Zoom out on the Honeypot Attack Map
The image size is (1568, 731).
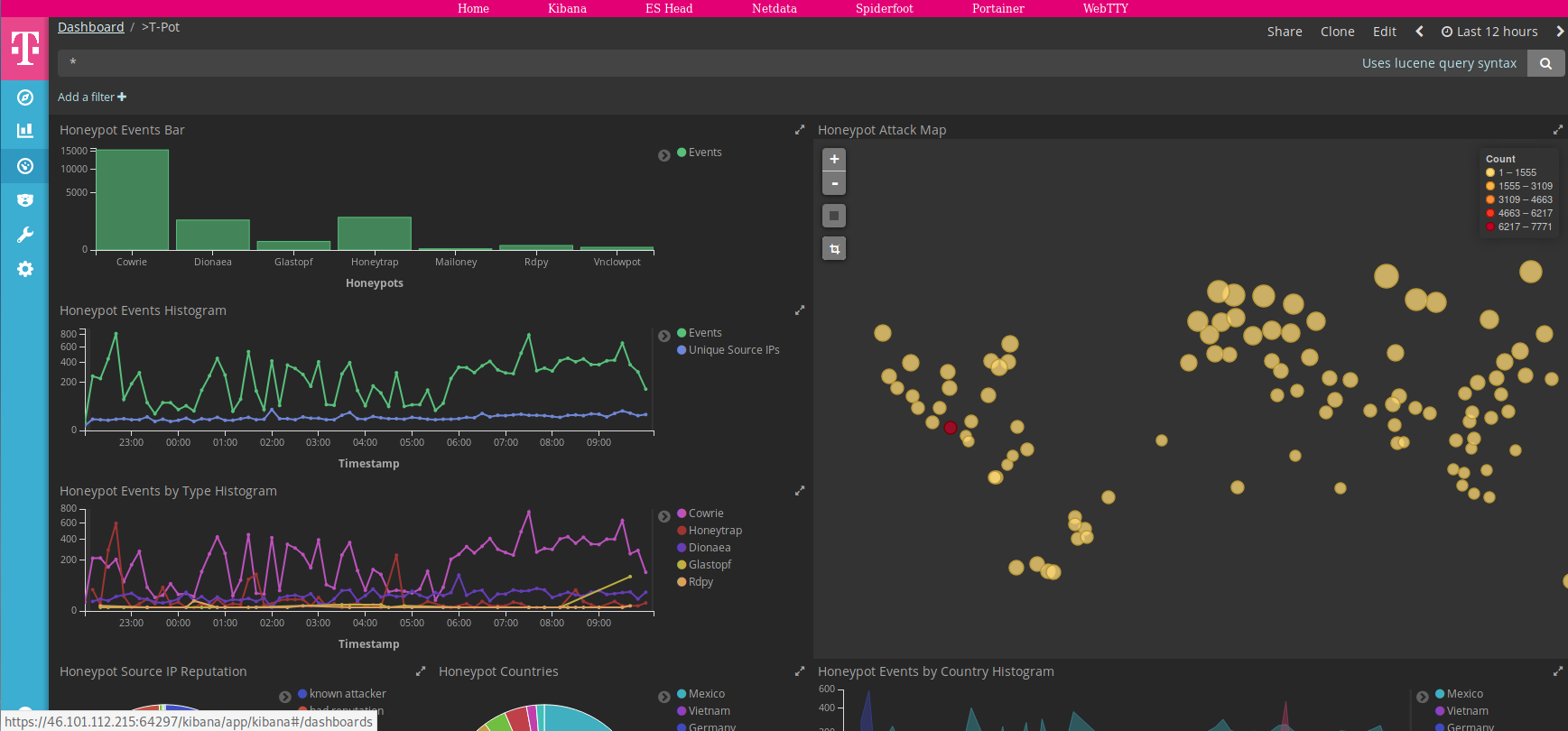pos(834,183)
